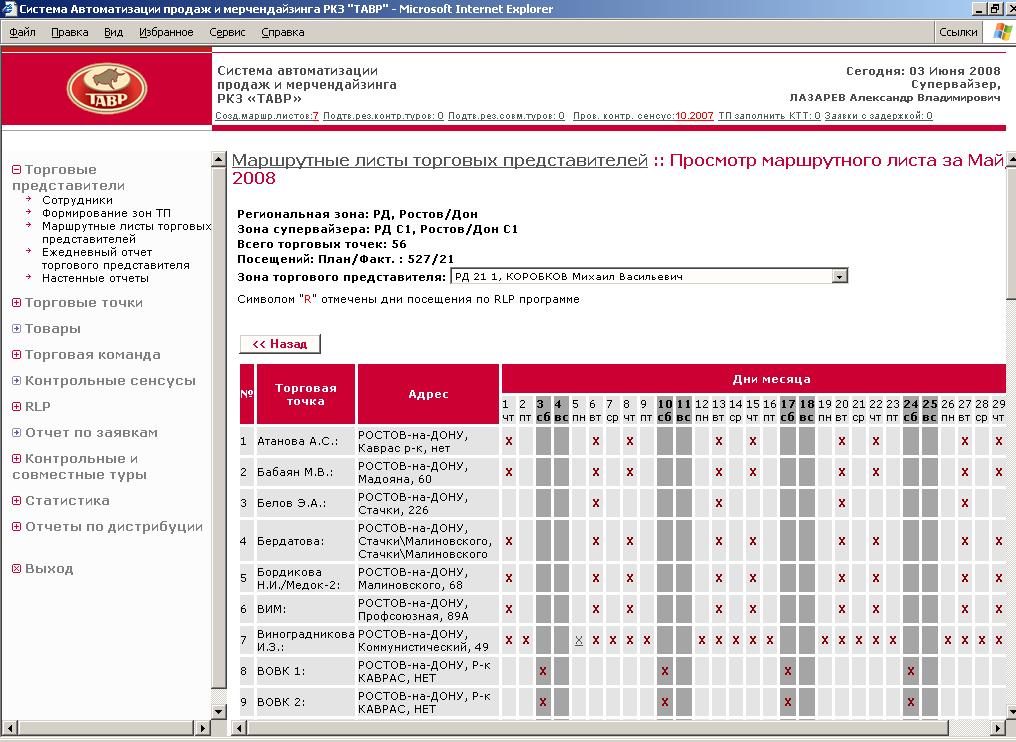Click the main table horizontal scrollbar right arrow
1016x742 pixels.
996,728
